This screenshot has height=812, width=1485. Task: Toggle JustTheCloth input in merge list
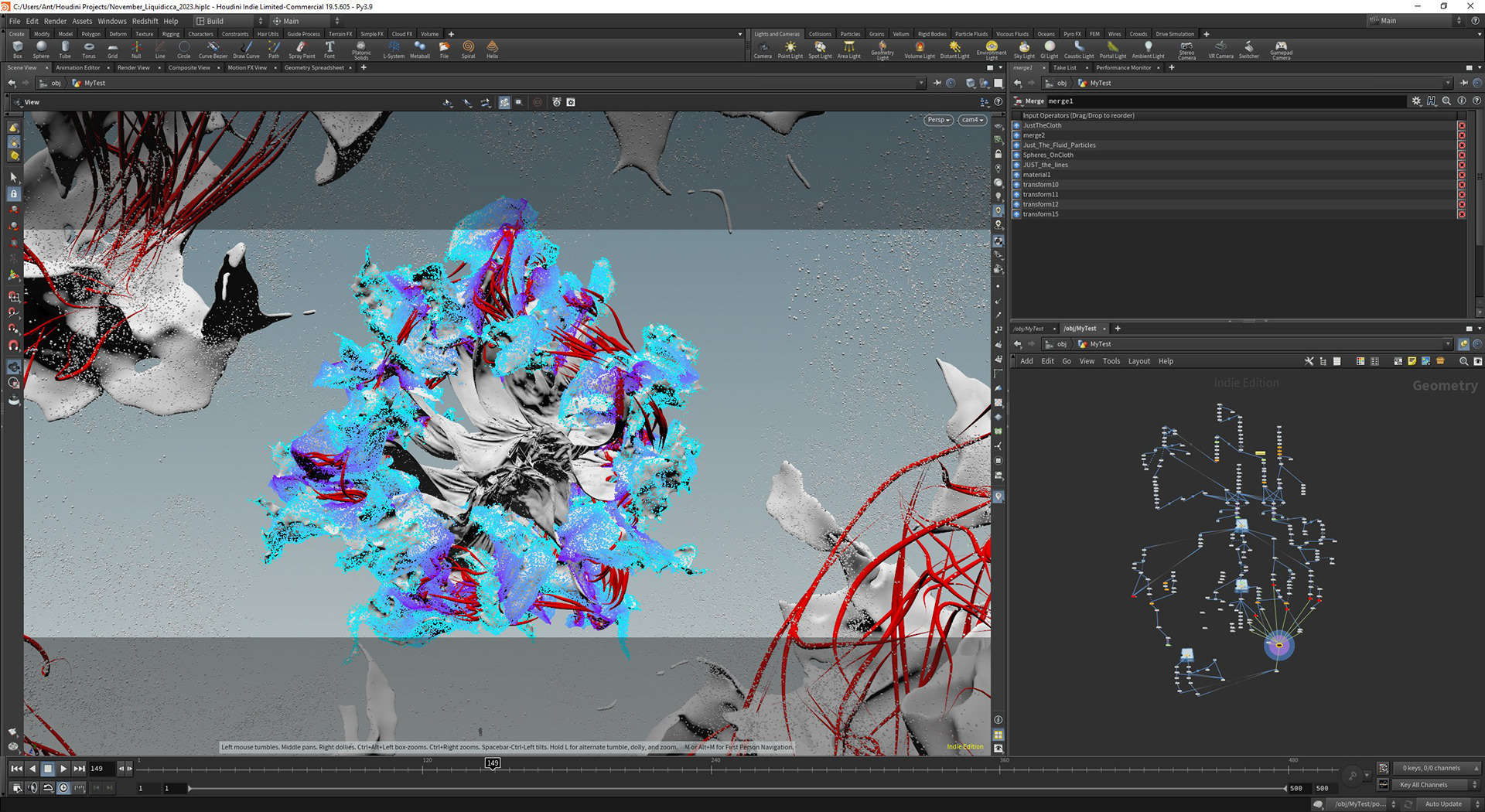1016,125
